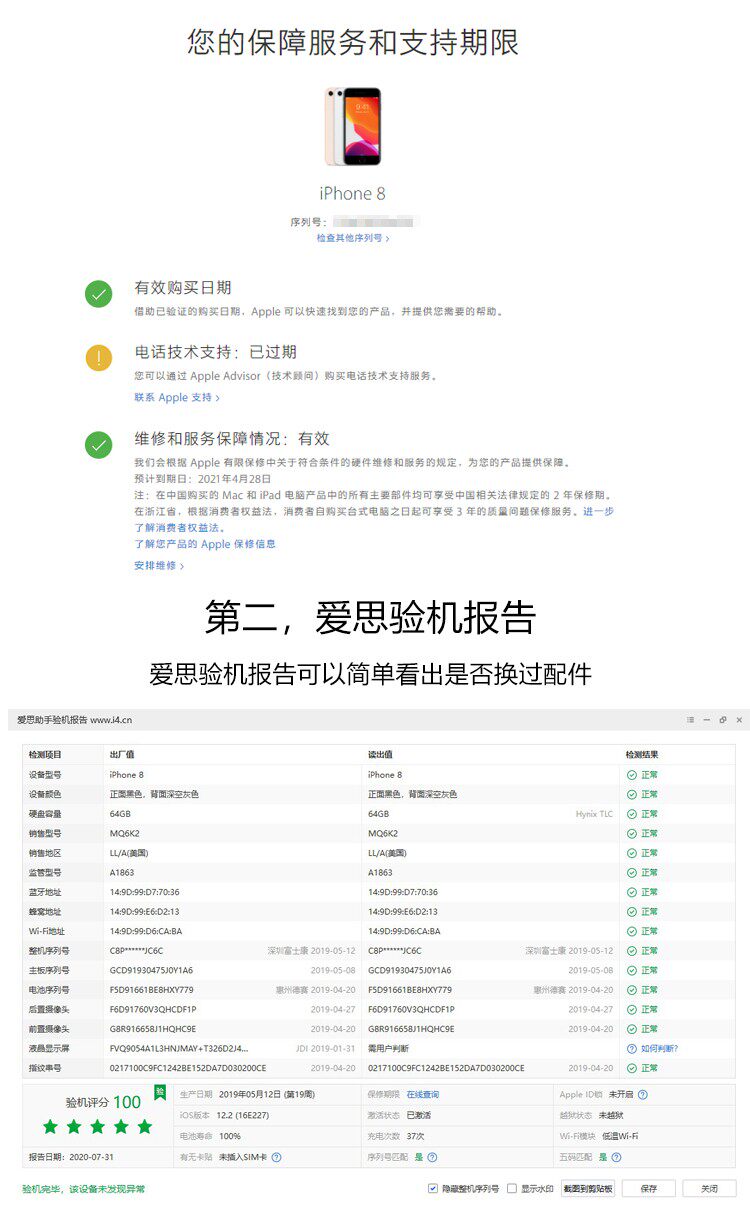Viewport: 750px width, 1214px height.
Task: Click the green checkmark beside 有效购买日期
Action: click(98, 294)
